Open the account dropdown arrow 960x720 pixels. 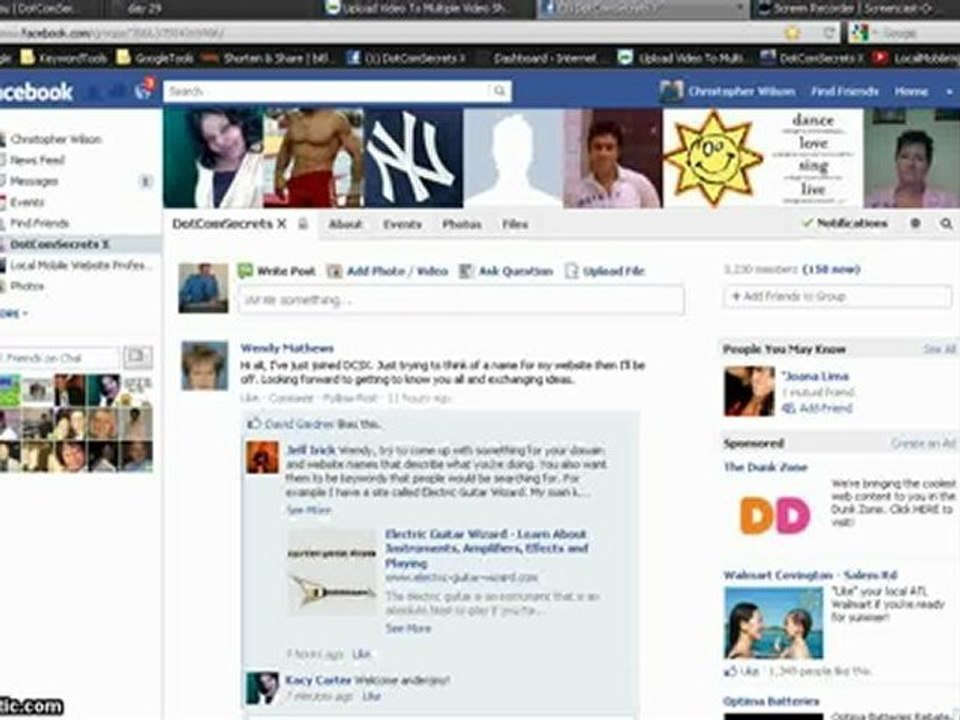pyautogui.click(x=950, y=92)
